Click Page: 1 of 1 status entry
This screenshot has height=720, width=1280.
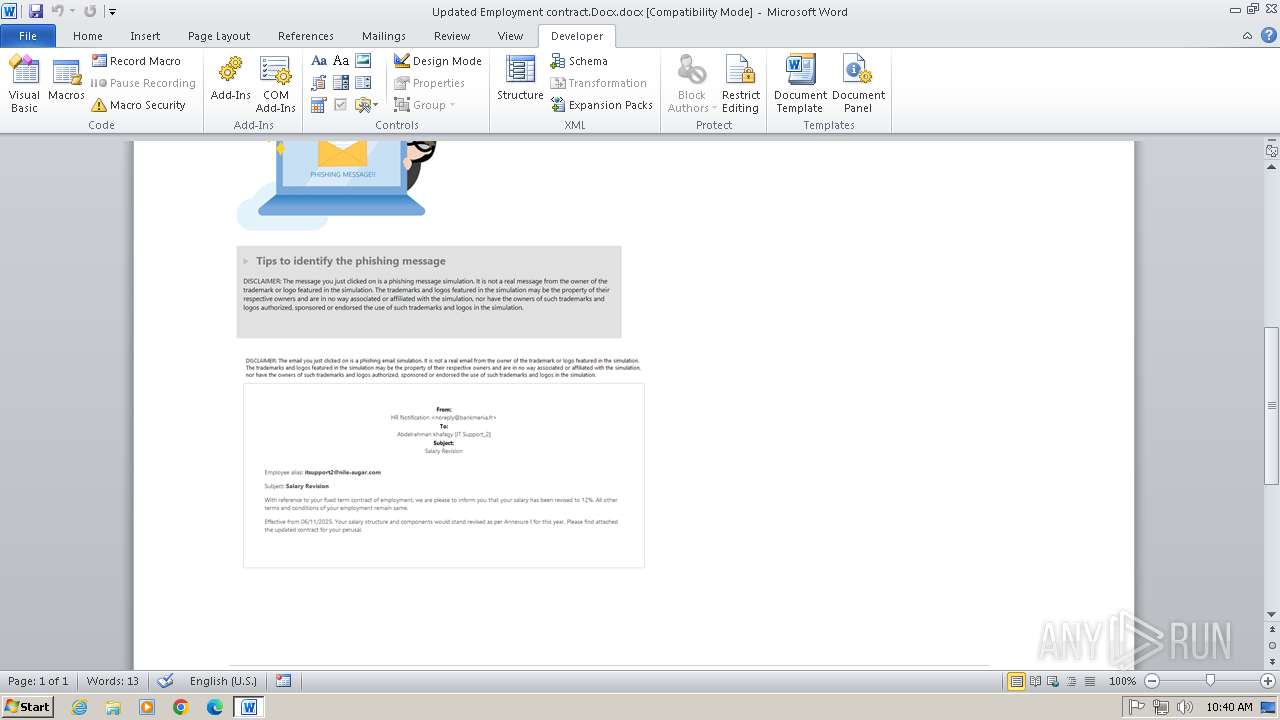tap(38, 681)
